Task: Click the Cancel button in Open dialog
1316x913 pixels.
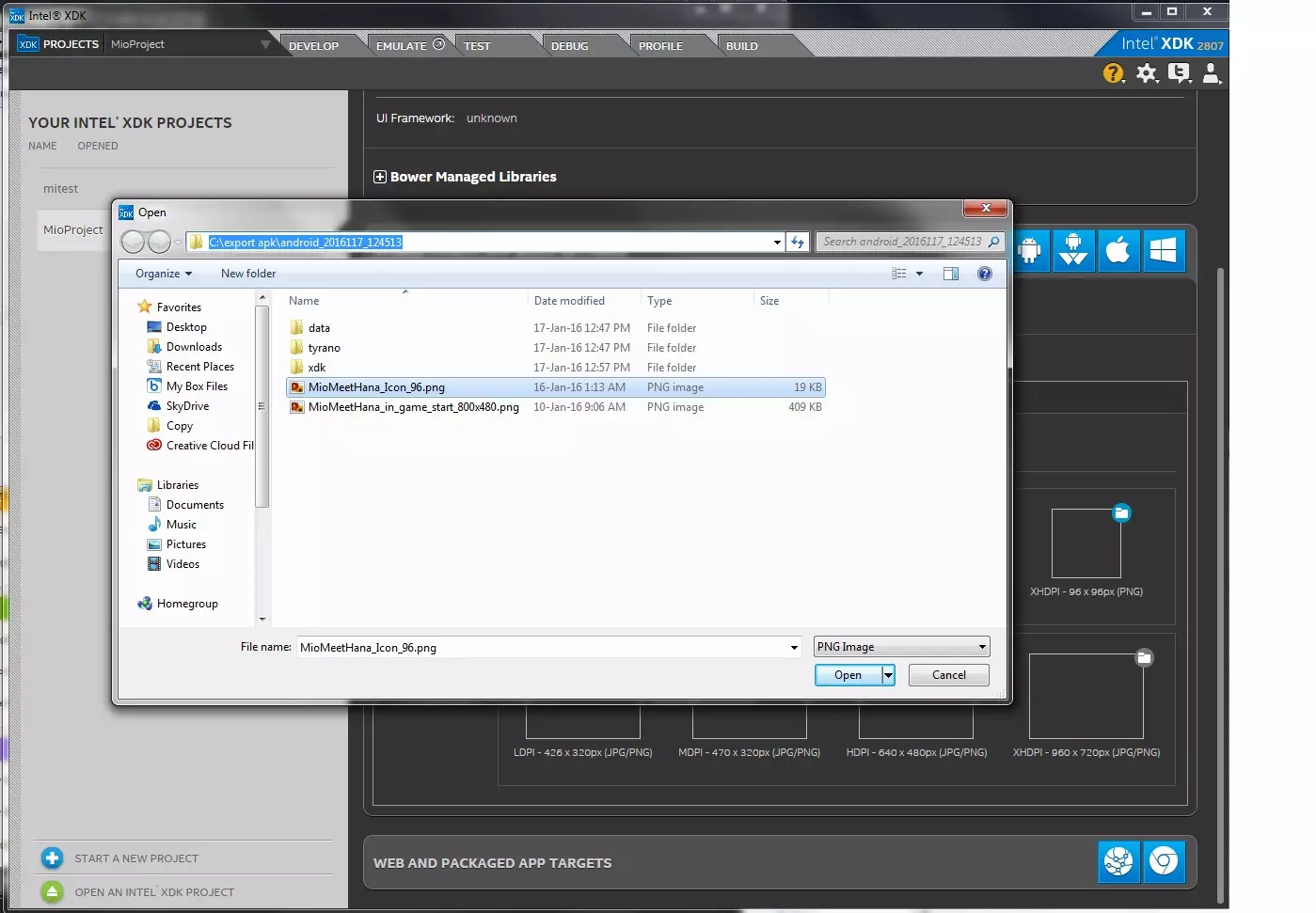Action: (948, 675)
